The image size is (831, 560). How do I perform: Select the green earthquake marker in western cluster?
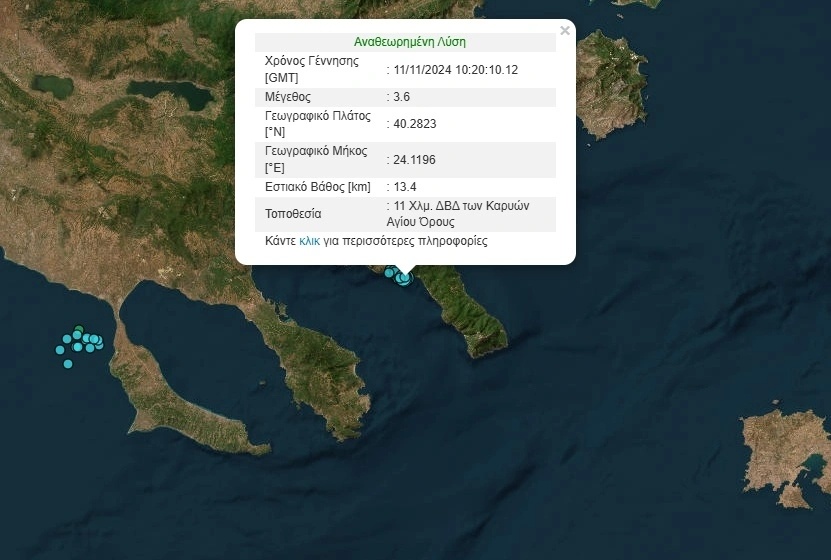coord(79,330)
